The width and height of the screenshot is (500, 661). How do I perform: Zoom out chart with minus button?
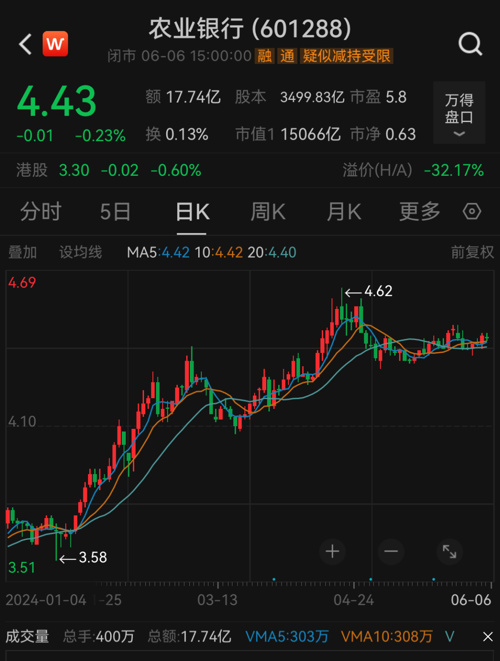(x=391, y=551)
